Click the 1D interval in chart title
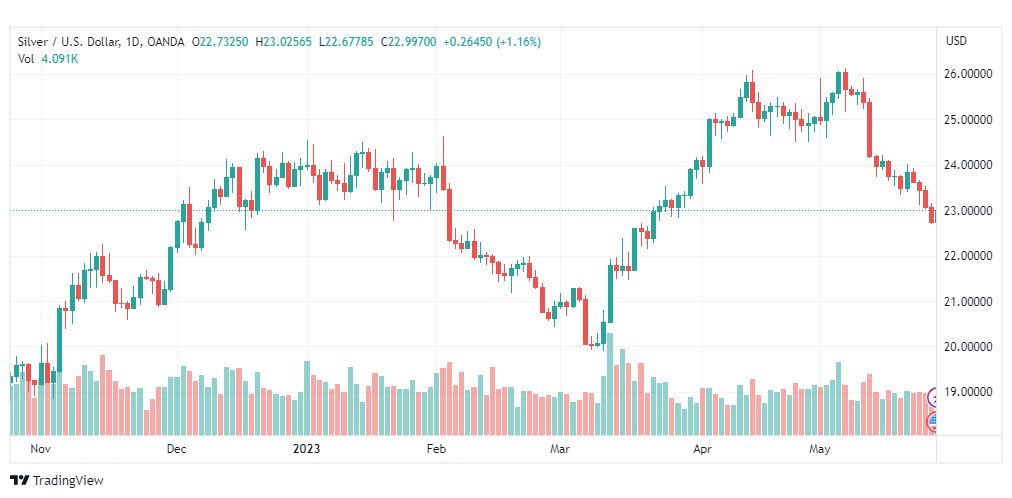This screenshot has width=1012, height=498. (x=132, y=42)
